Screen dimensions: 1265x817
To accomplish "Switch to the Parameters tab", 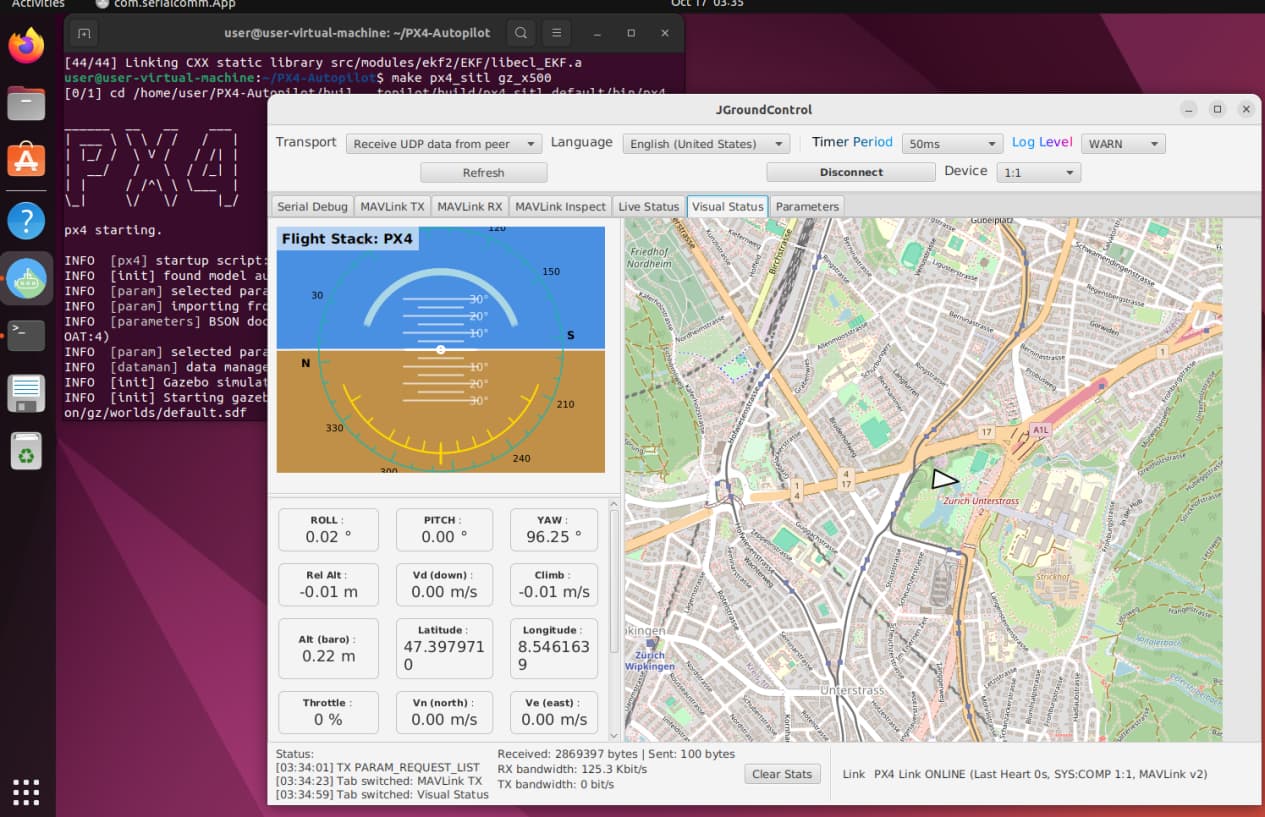I will click(807, 206).
